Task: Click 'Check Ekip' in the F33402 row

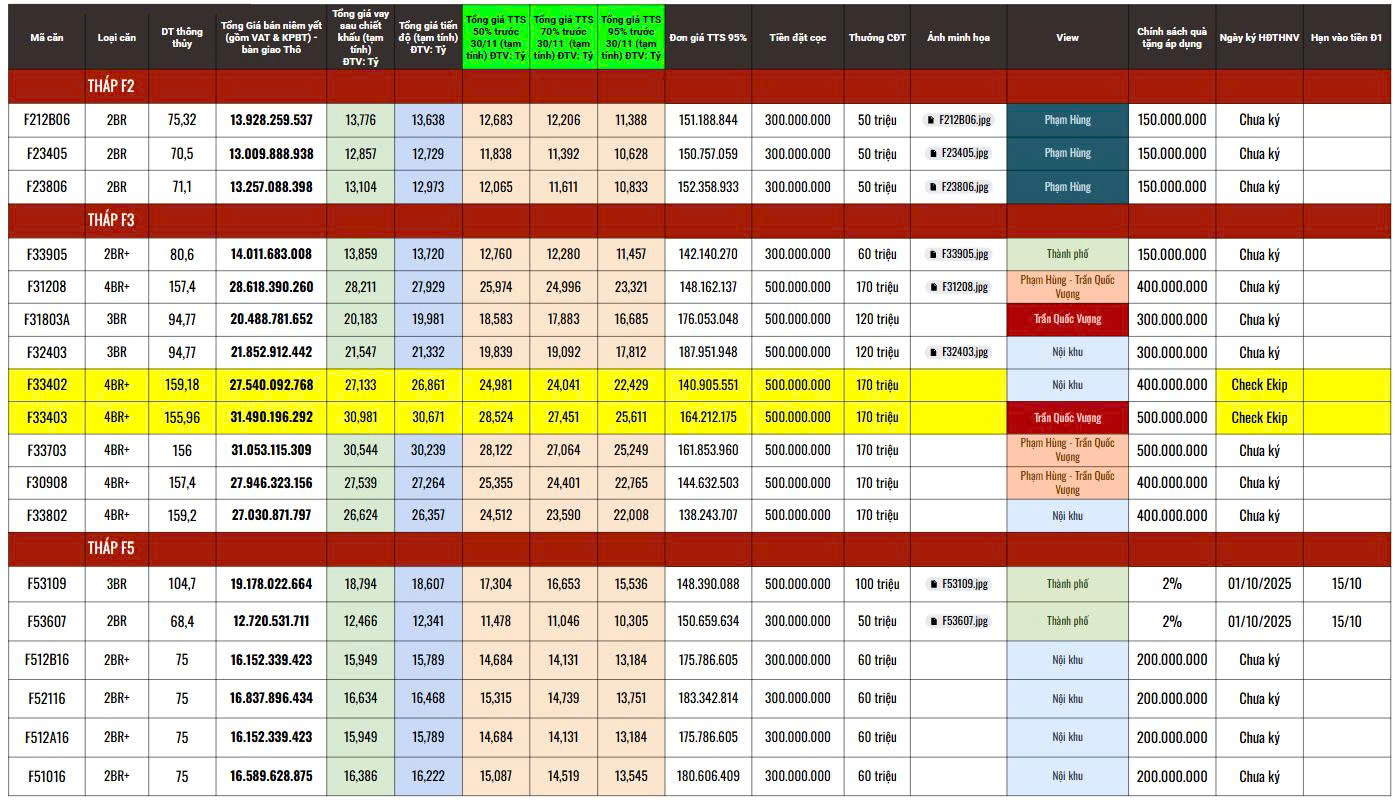Action: click(x=1259, y=385)
